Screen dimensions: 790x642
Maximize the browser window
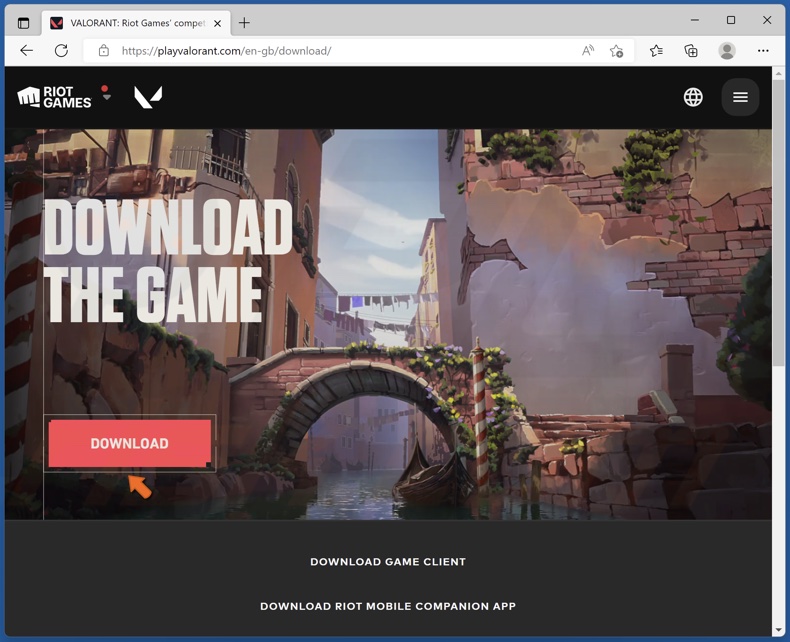point(731,20)
